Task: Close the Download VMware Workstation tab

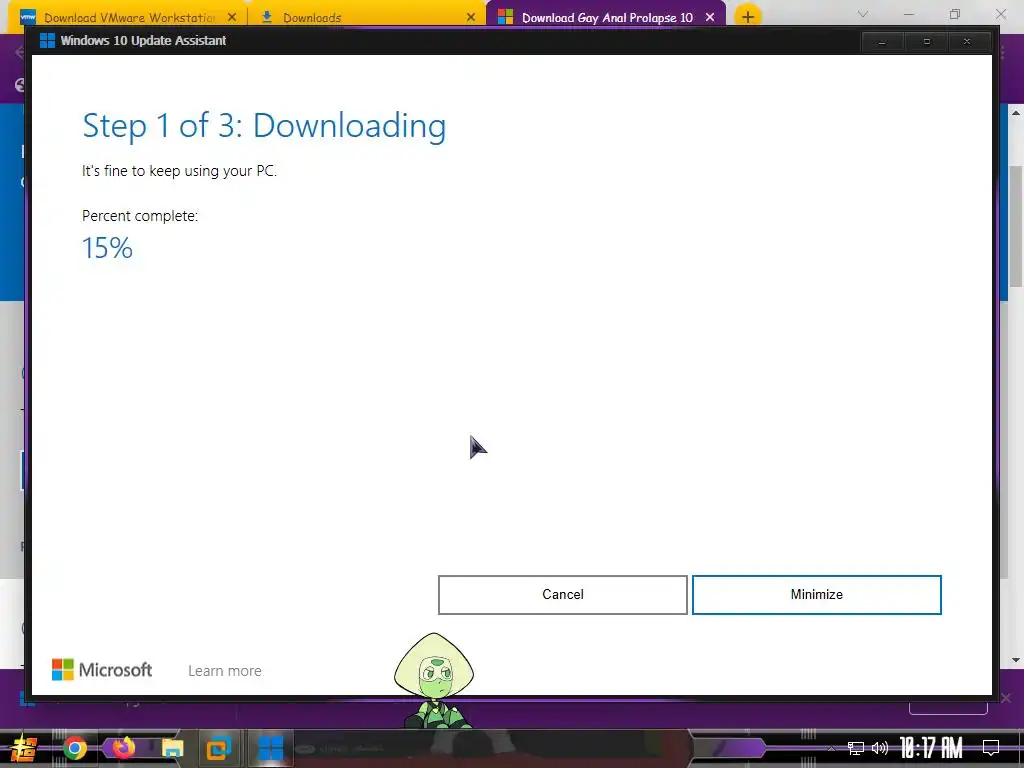Action: 232,17
